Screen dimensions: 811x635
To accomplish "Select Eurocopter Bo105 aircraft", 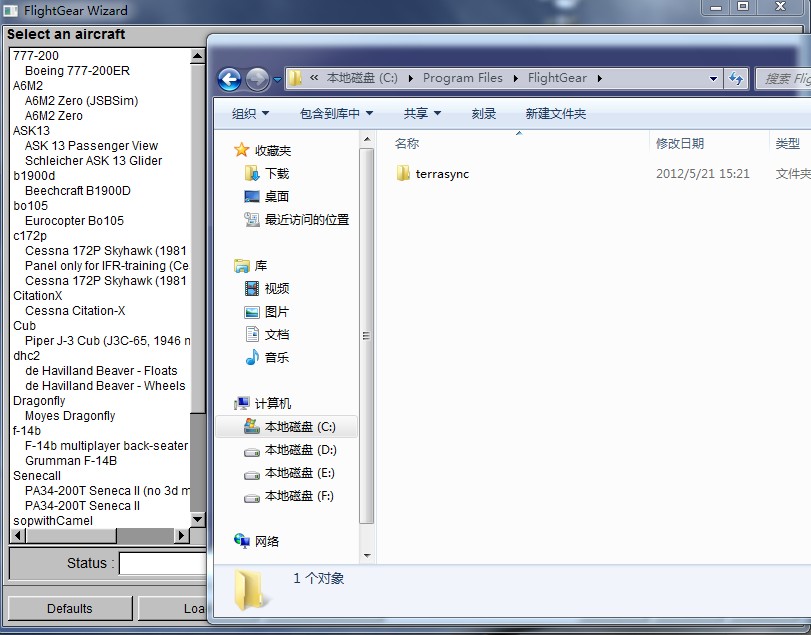I will [74, 220].
